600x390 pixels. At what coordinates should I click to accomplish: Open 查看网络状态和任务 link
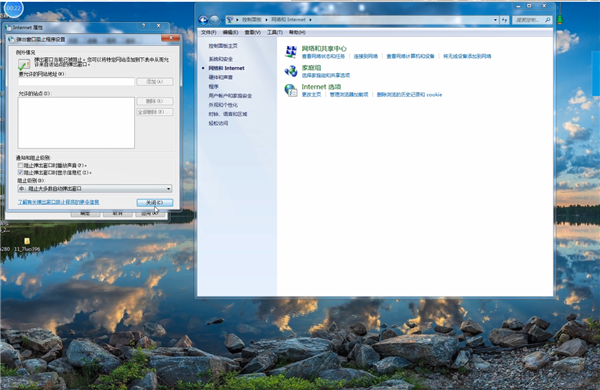[323, 56]
